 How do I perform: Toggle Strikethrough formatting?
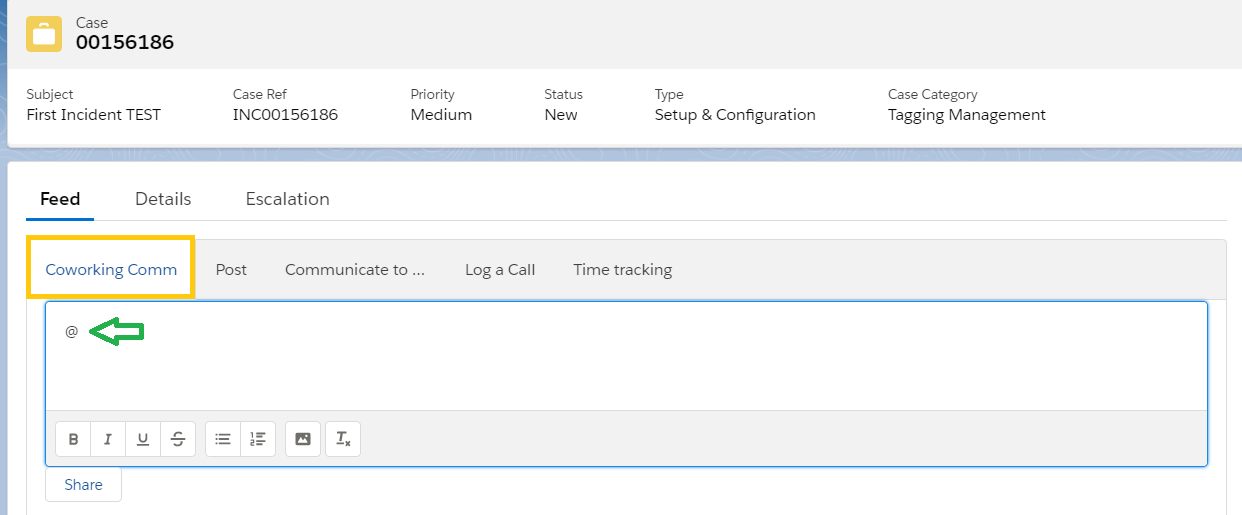[x=178, y=439]
